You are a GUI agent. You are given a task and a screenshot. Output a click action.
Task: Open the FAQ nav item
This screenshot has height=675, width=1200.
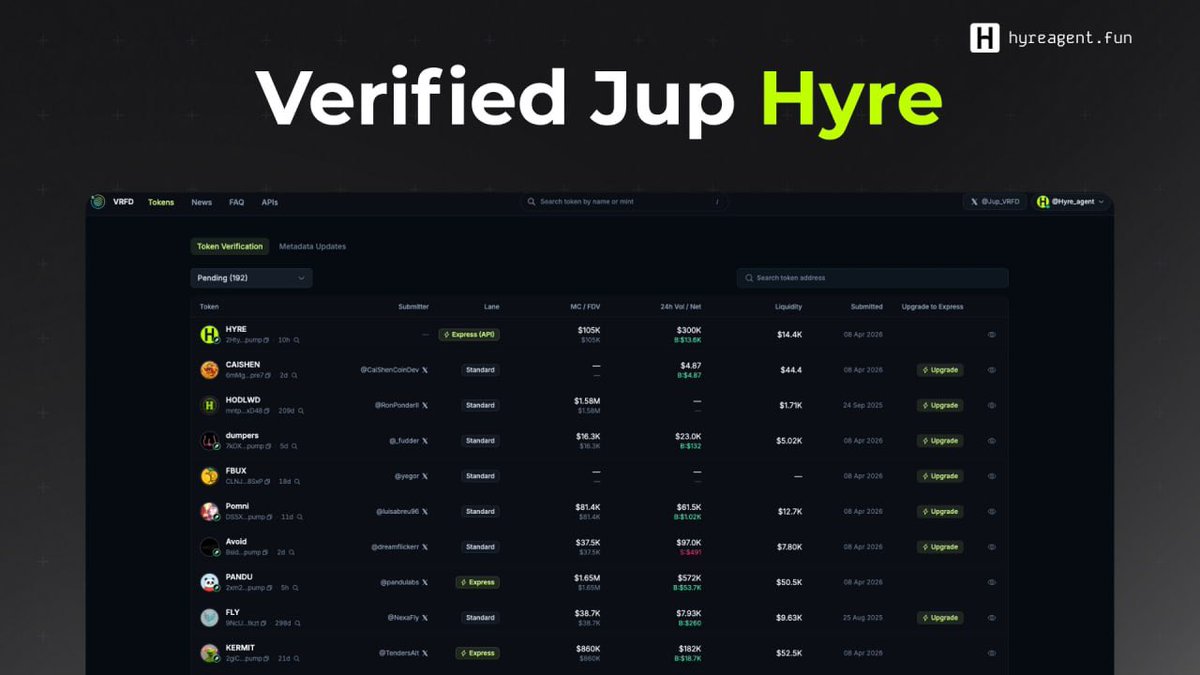[x=236, y=202]
